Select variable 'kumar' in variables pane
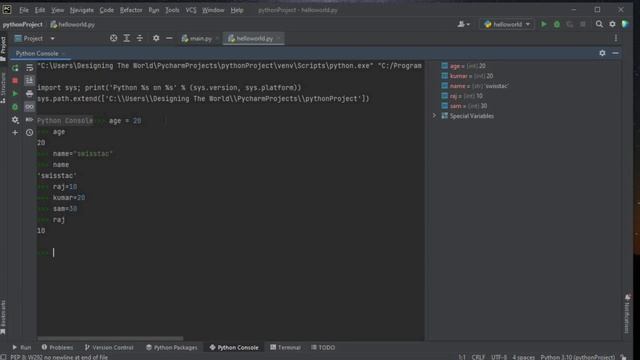This screenshot has width=640, height=360. 467,76
